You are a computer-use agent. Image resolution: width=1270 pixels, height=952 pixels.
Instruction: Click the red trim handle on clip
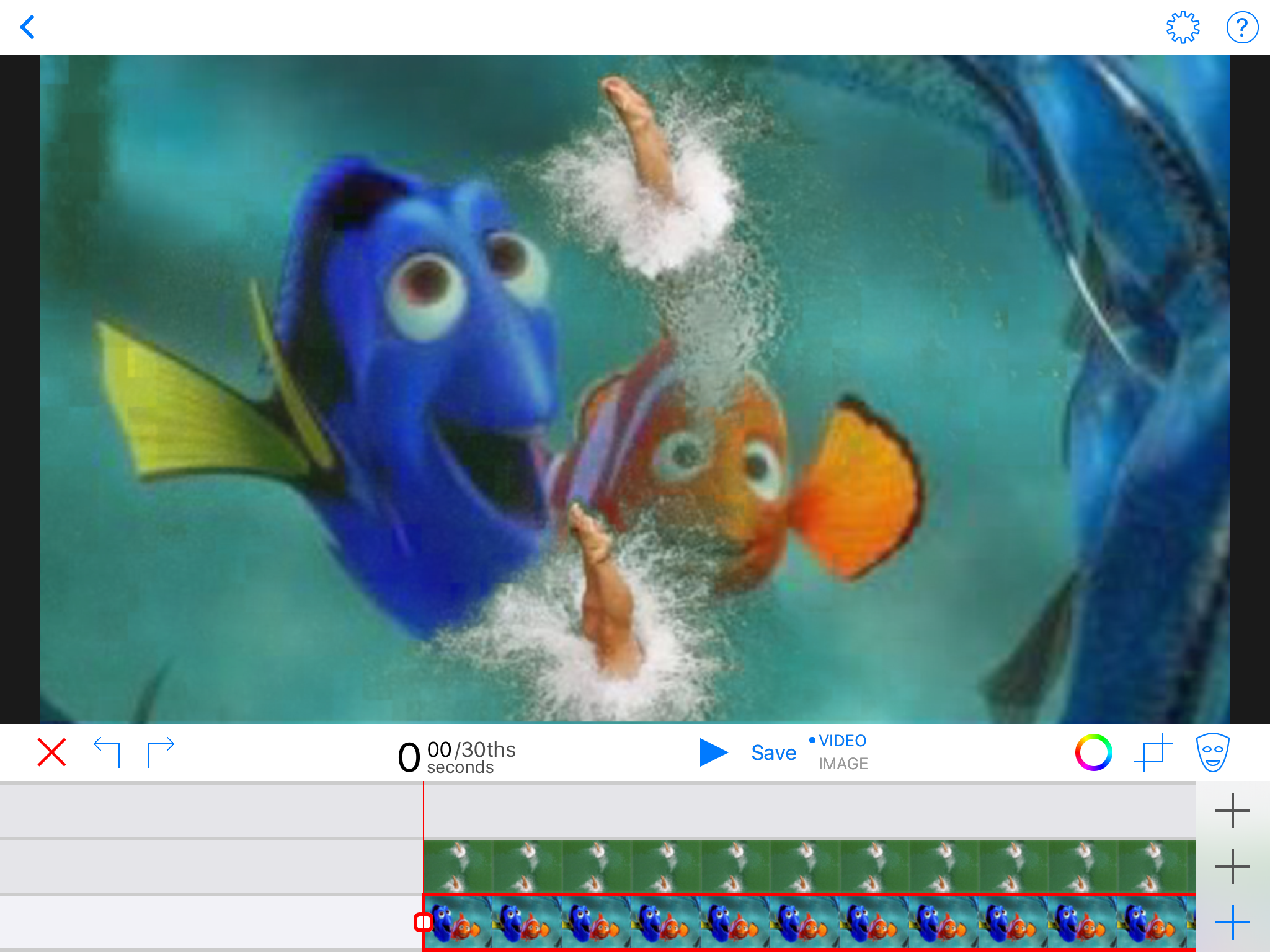(x=423, y=922)
